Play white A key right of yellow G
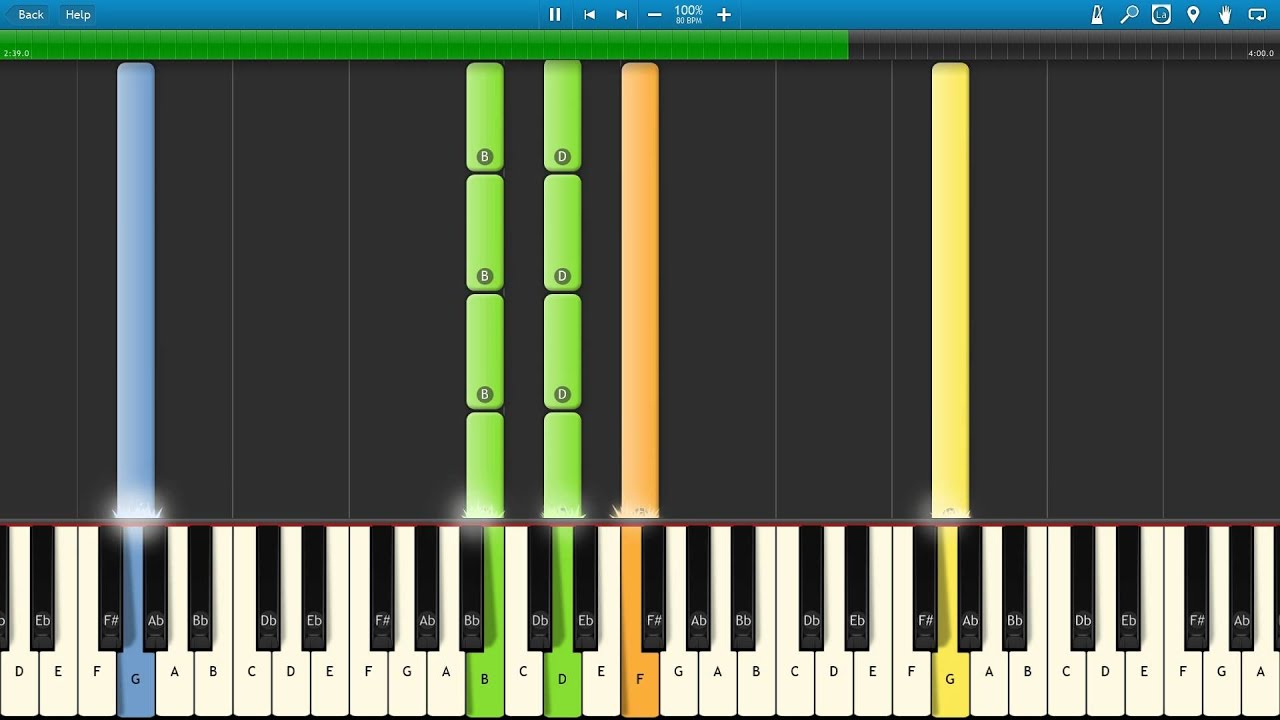Screen dimensions: 1280x720 coord(989,680)
